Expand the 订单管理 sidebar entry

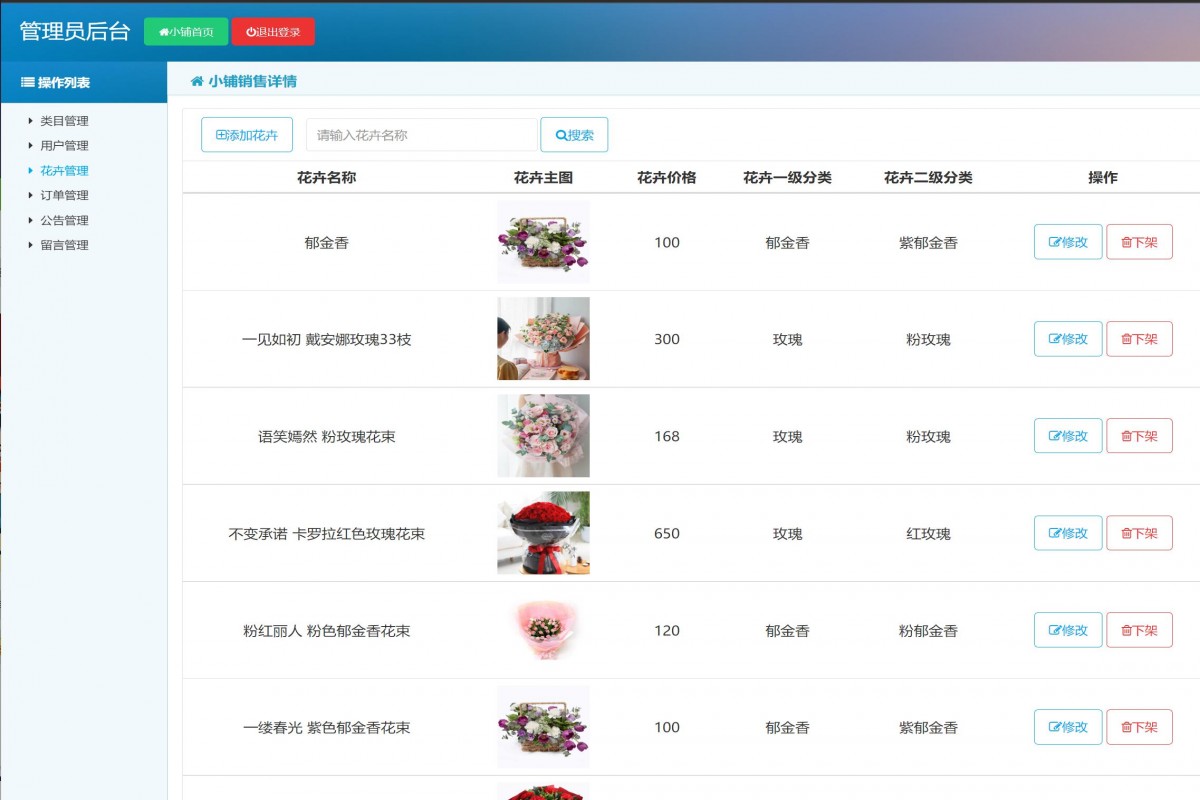[62, 195]
